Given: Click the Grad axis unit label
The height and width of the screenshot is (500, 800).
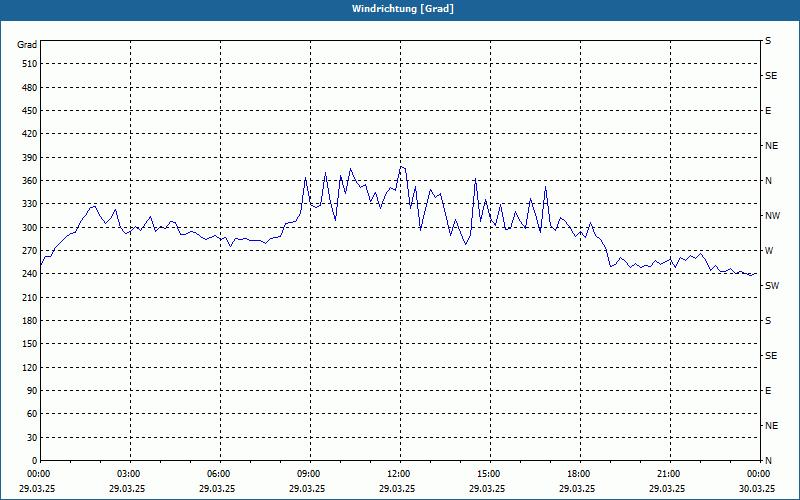Looking at the screenshot, I should 27,45.
